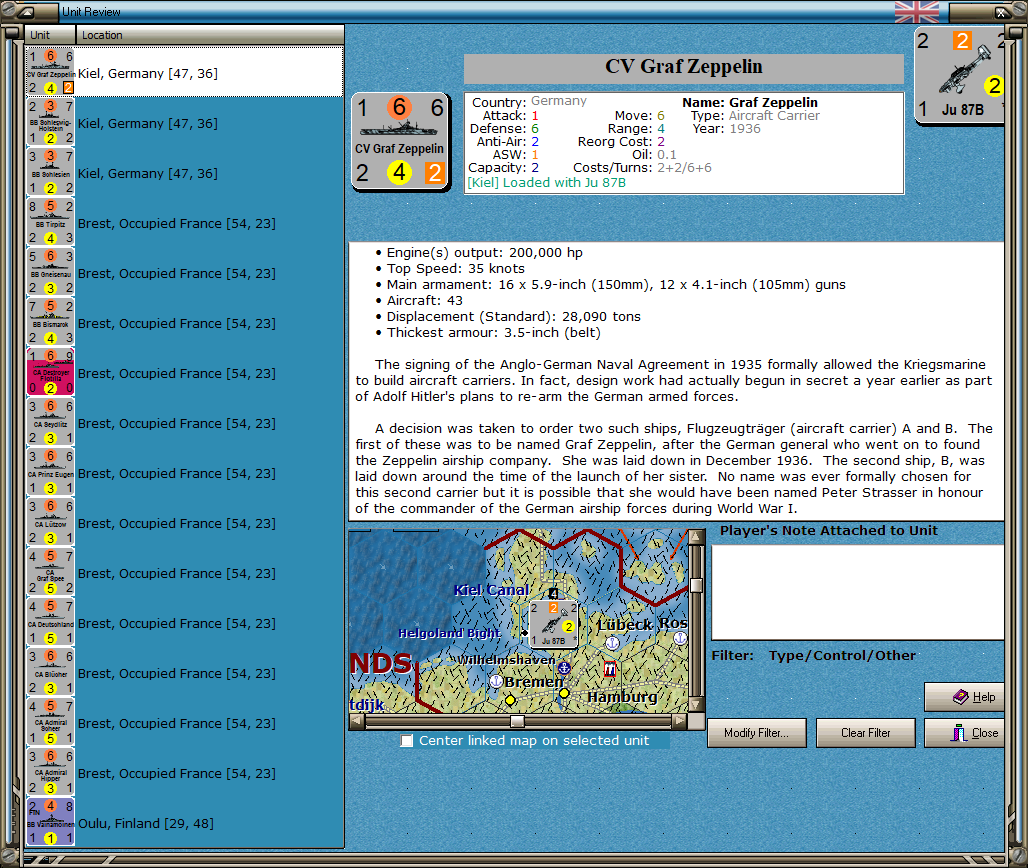1028x868 pixels.
Task: Open Help for Unit Review
Action: pos(965,697)
